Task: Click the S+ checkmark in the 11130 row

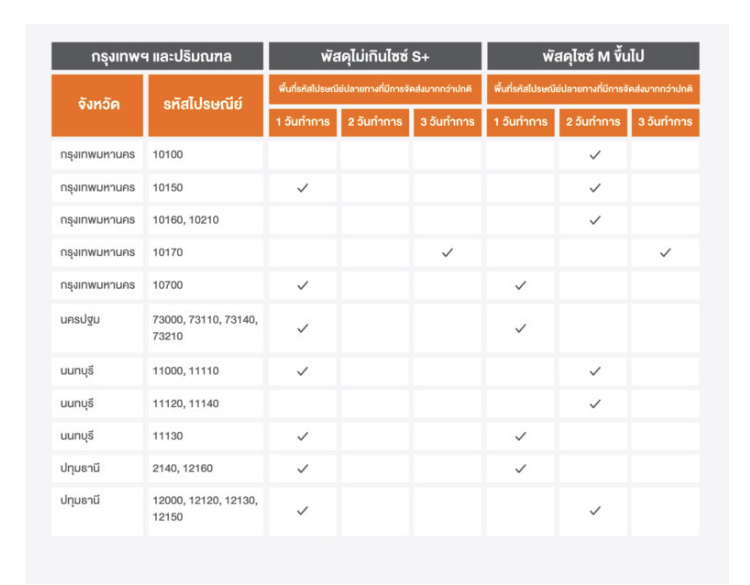Action: click(303, 436)
